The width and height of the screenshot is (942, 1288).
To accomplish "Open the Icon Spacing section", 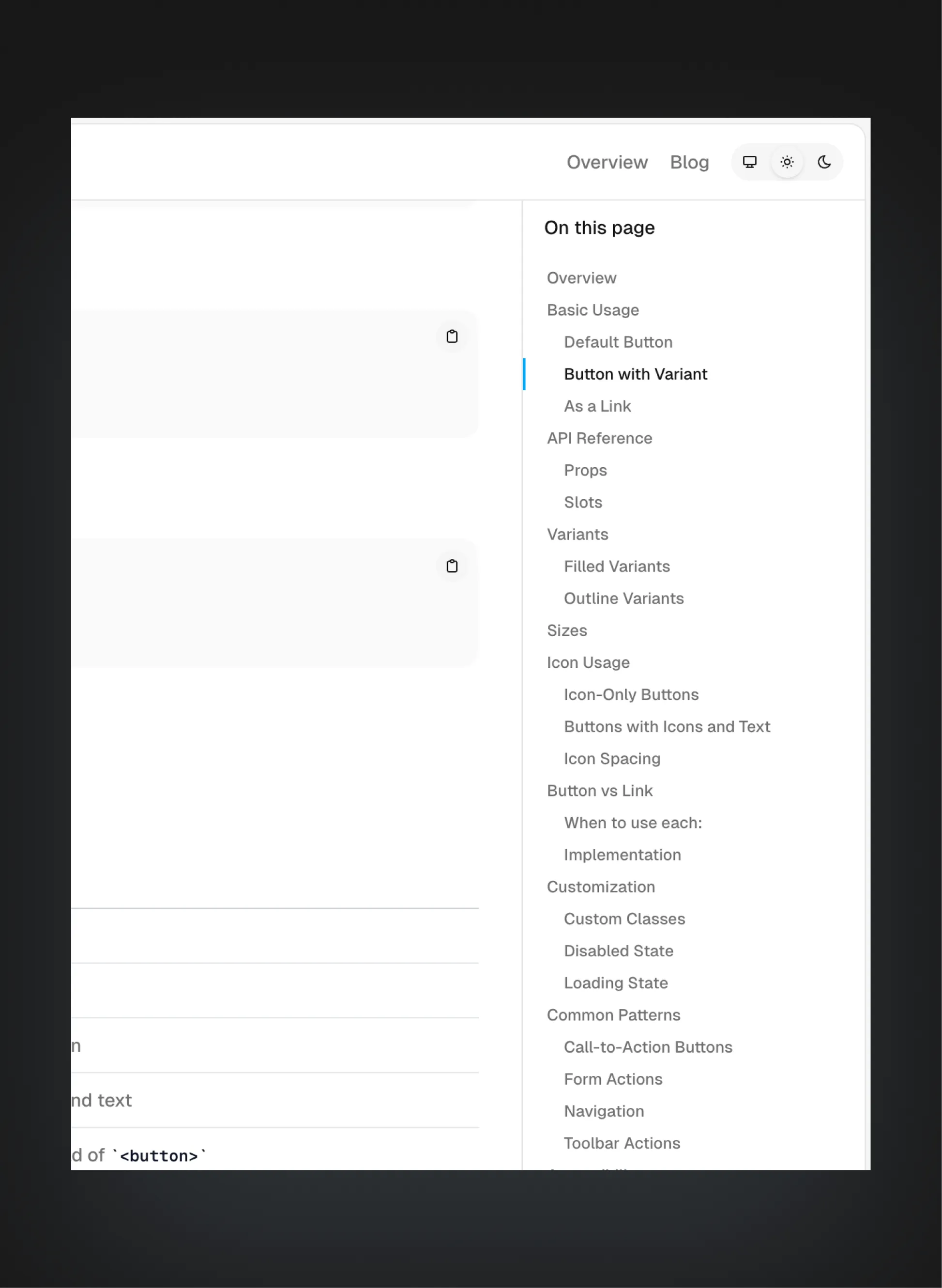I will pos(612,759).
